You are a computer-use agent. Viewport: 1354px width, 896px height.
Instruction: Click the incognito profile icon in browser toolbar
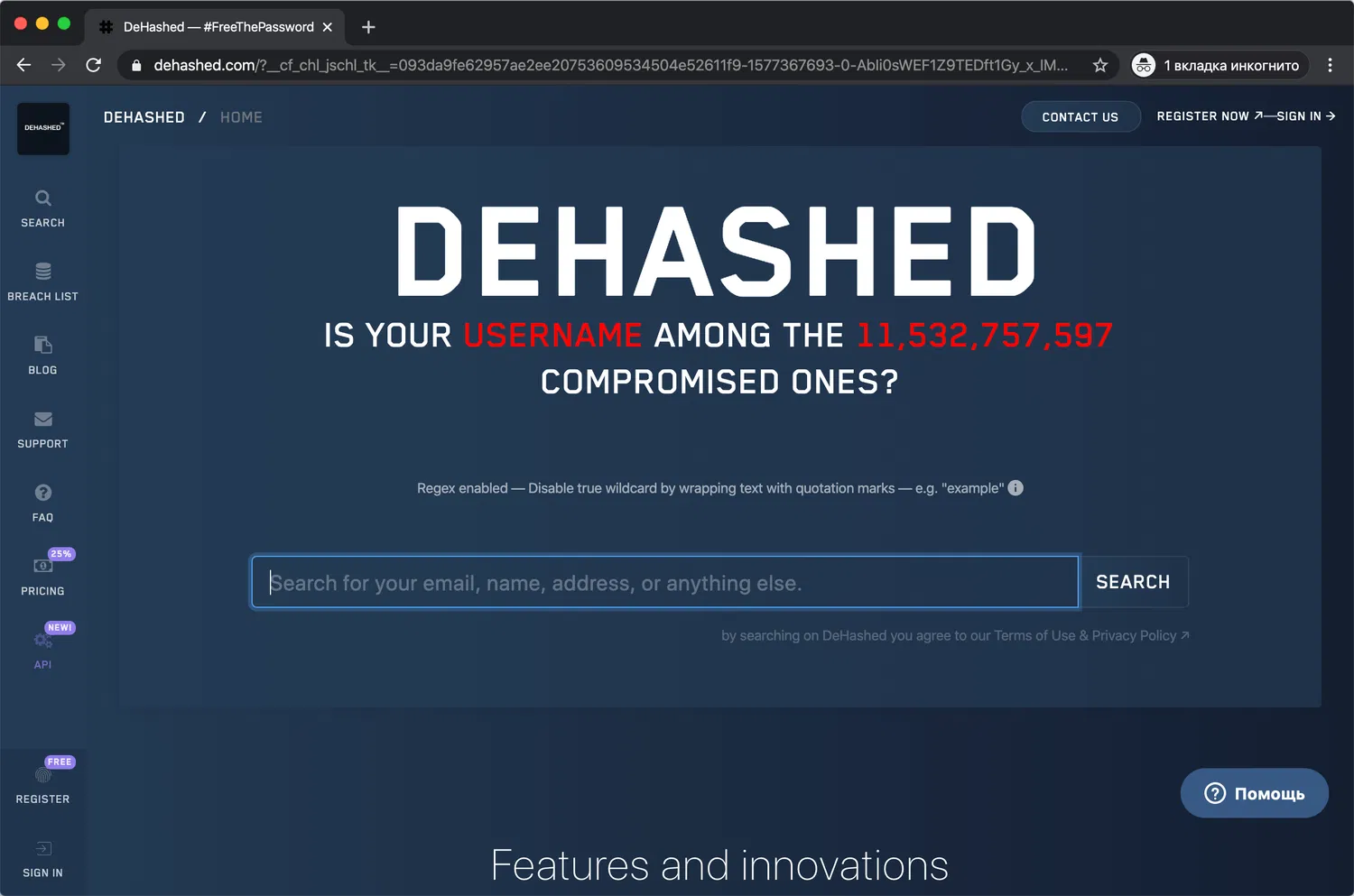pyautogui.click(x=1144, y=64)
